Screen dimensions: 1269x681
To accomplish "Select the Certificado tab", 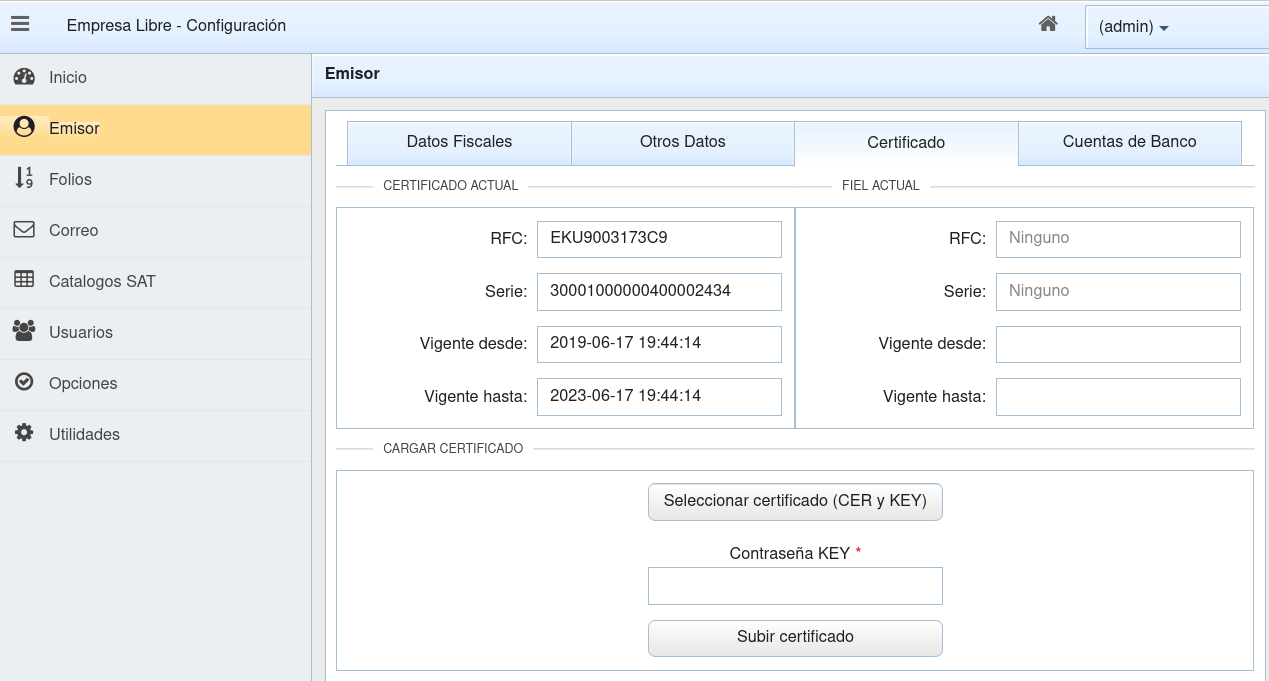I will pos(906,143).
